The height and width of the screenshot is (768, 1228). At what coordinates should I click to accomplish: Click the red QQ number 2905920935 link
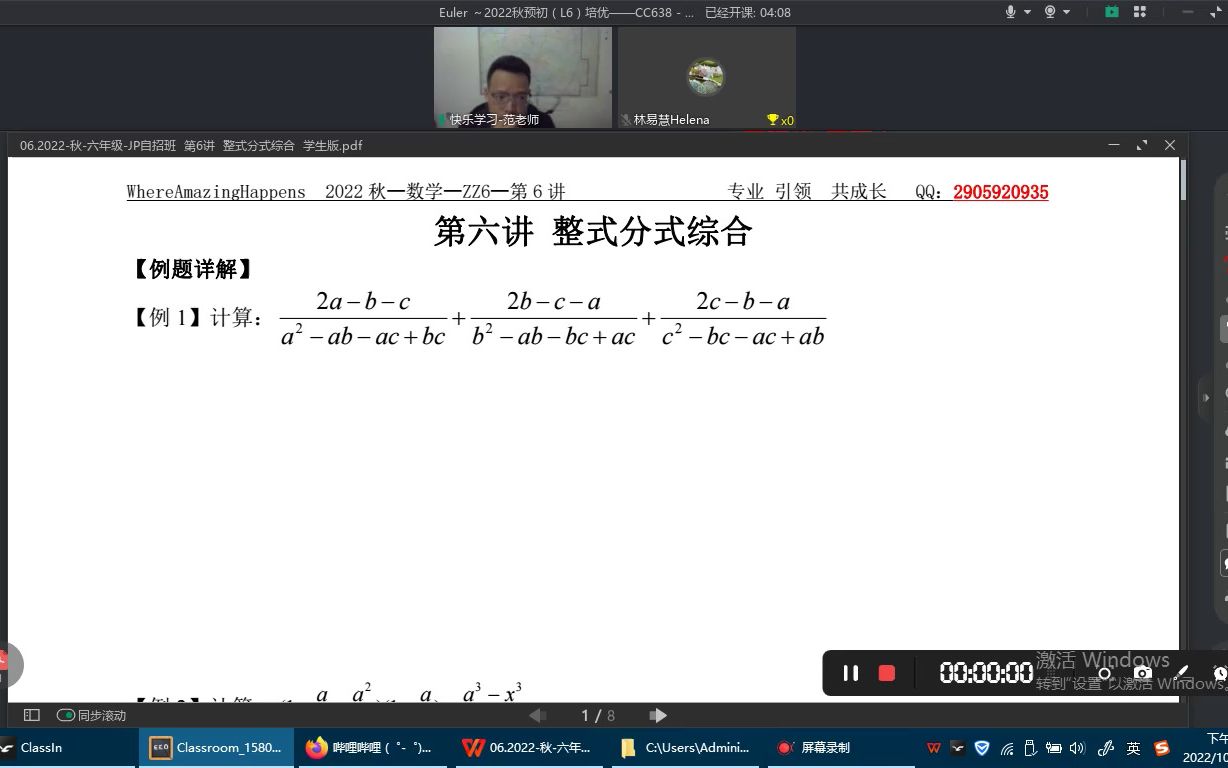coord(1000,192)
